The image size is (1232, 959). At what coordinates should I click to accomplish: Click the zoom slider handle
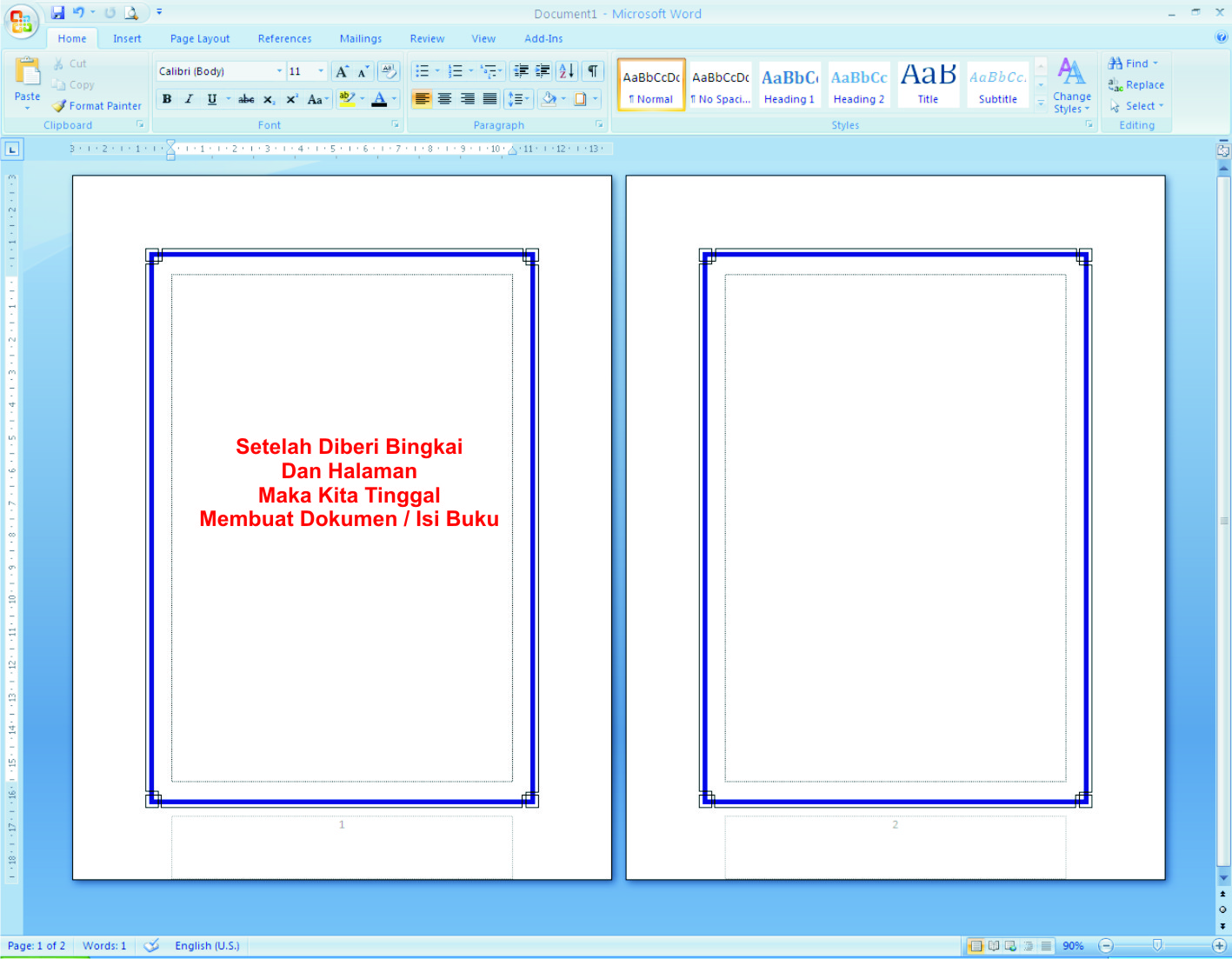(1157, 945)
